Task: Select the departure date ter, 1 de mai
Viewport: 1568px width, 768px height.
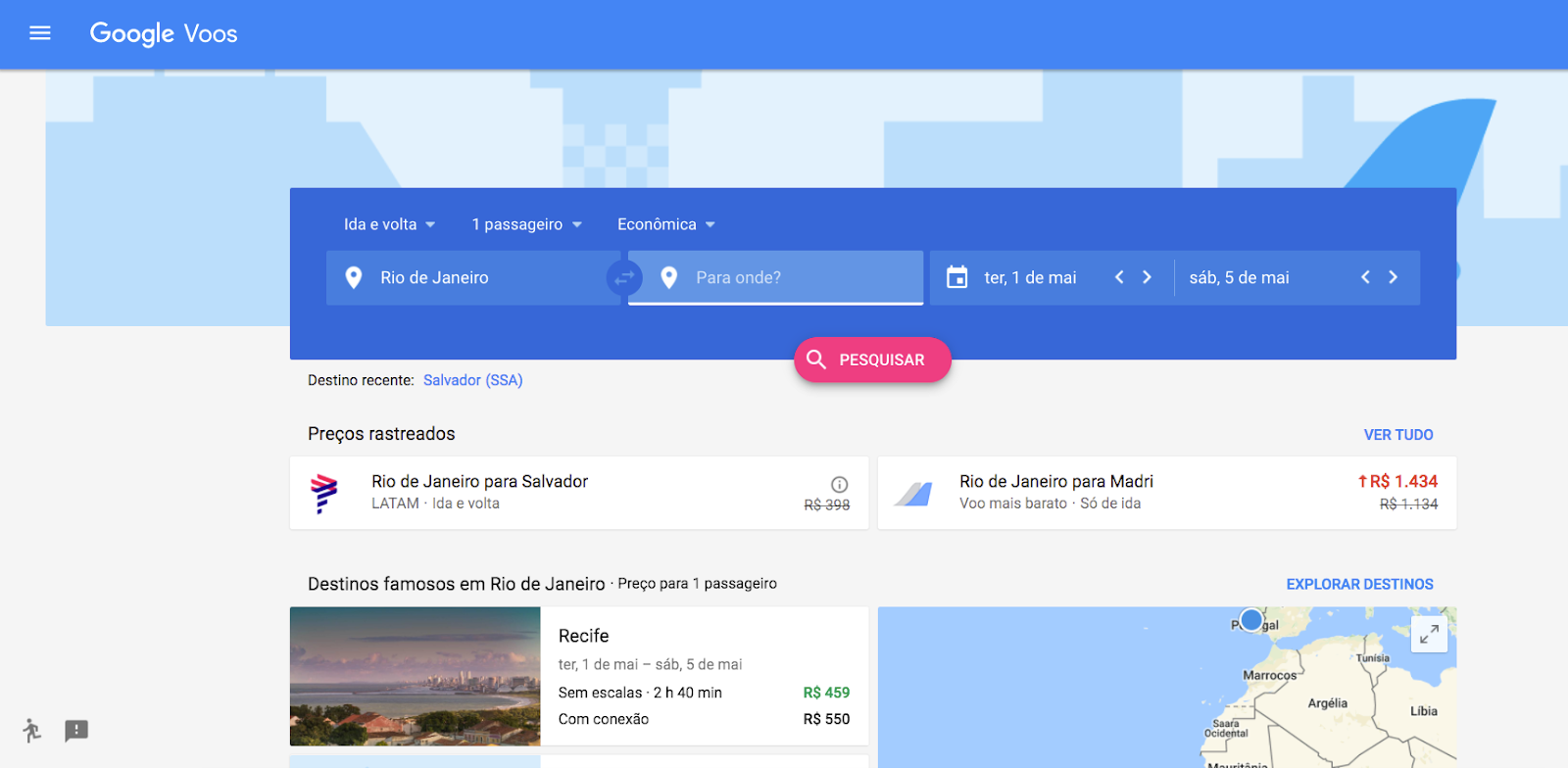Action: tap(1030, 278)
